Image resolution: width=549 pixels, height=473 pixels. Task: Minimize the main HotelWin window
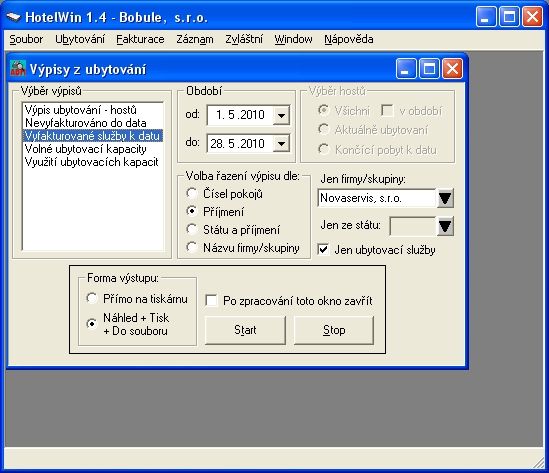[x=486, y=17]
